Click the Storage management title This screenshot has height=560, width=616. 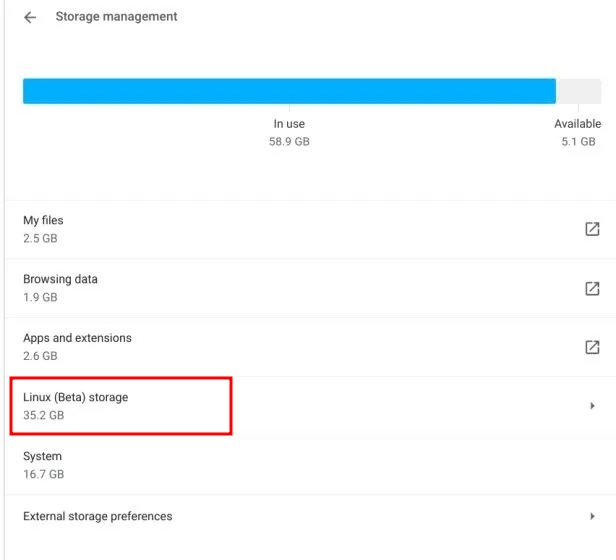[116, 17]
